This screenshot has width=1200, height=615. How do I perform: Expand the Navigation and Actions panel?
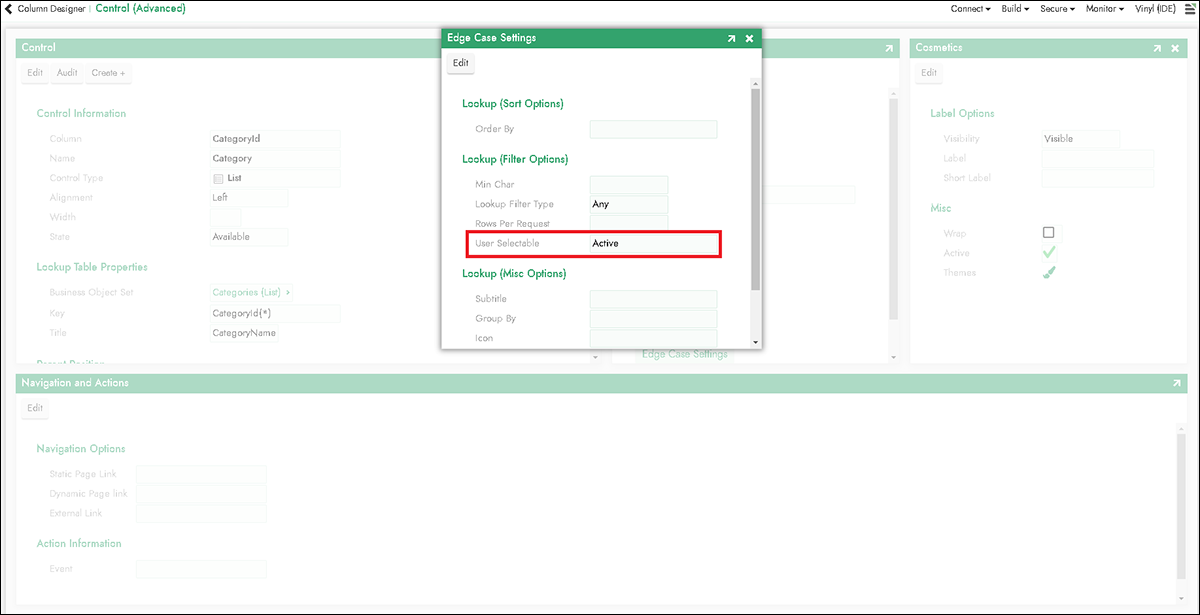[1175, 383]
